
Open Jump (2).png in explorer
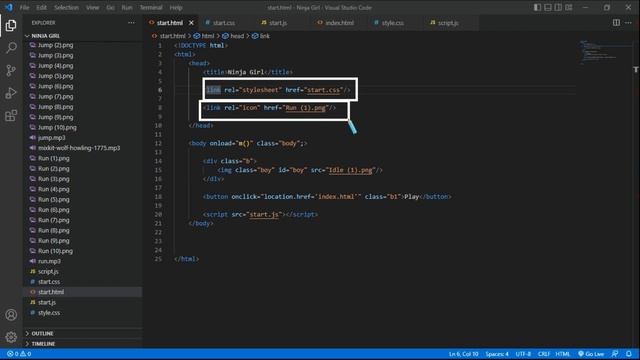(x=56, y=45)
